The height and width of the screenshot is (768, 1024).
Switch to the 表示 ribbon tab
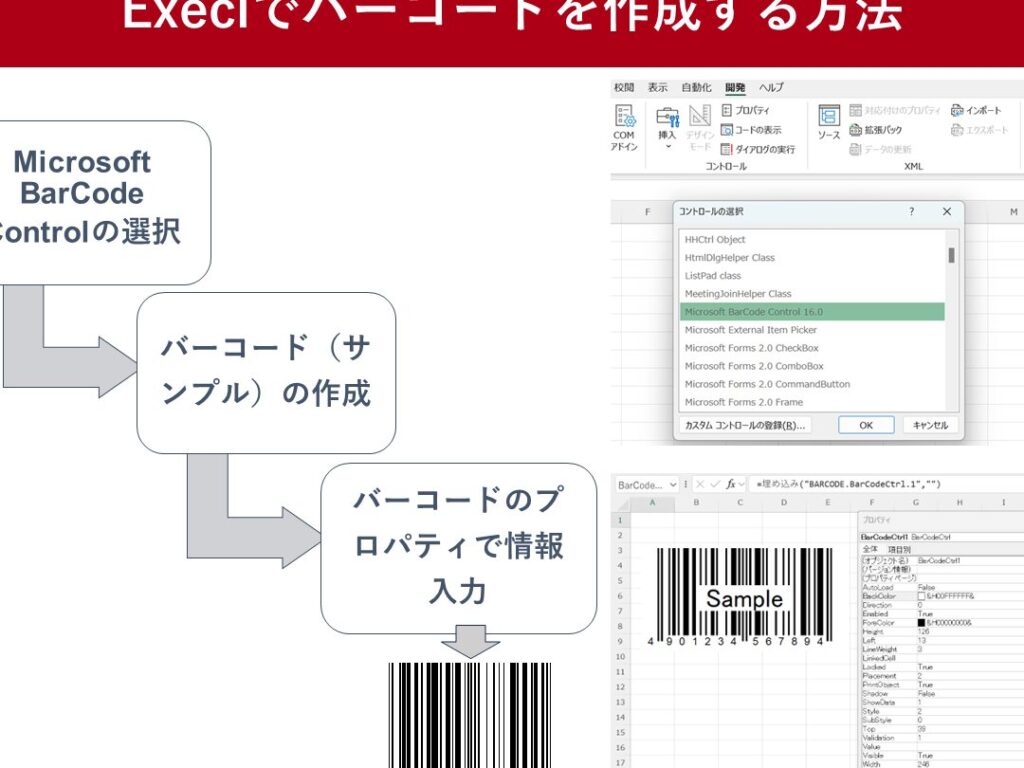658,88
